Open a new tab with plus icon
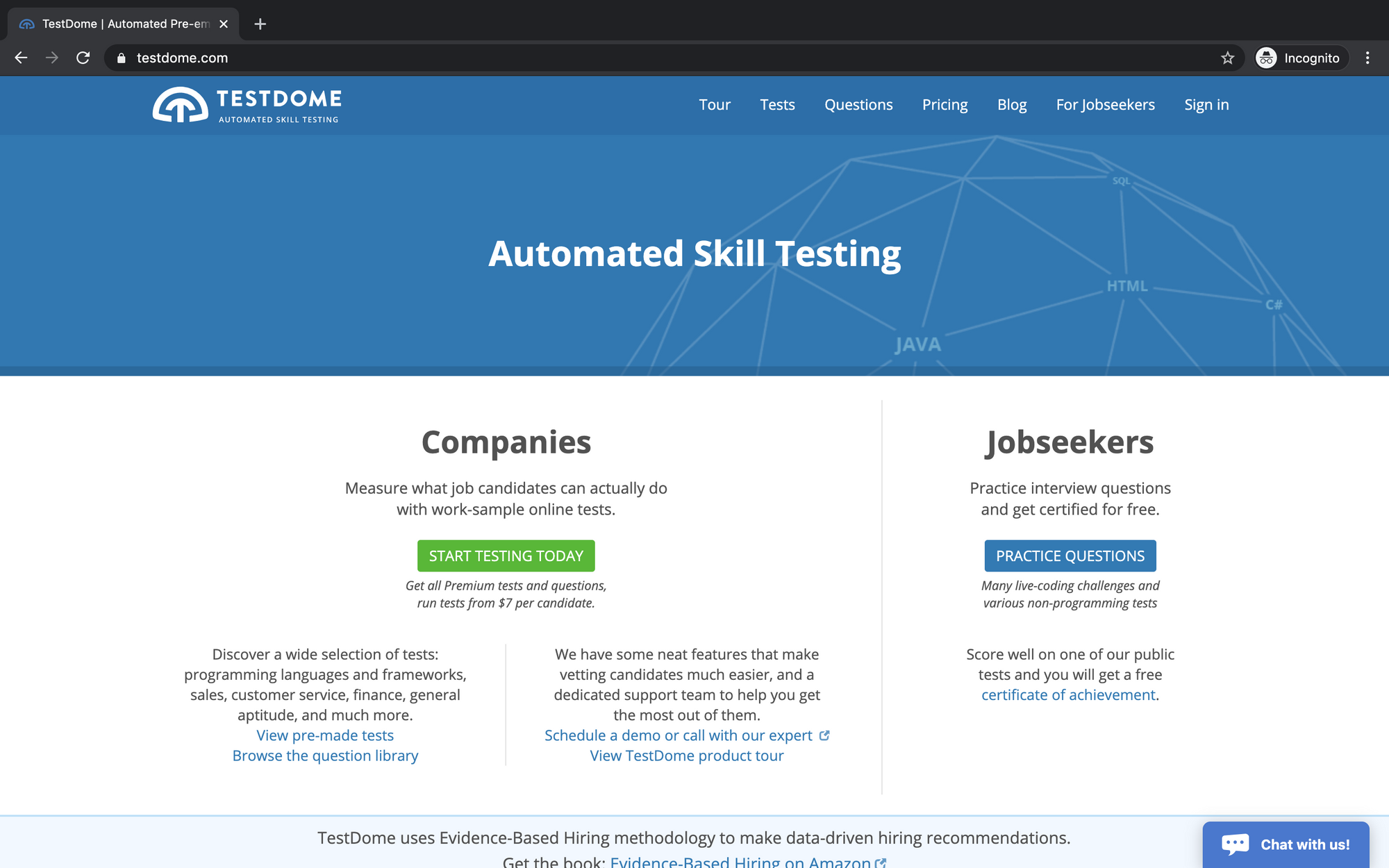1389x868 pixels. pyautogui.click(x=260, y=24)
